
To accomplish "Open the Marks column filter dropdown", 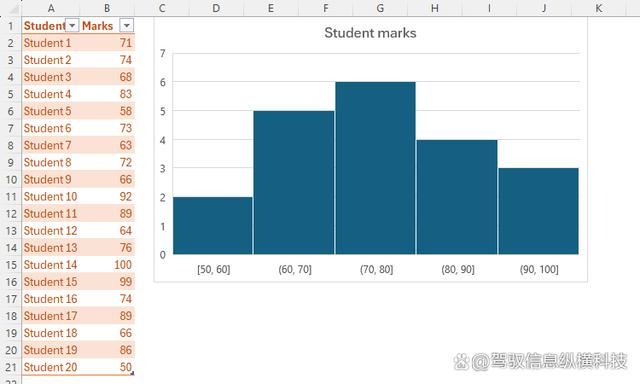I will 127,26.
